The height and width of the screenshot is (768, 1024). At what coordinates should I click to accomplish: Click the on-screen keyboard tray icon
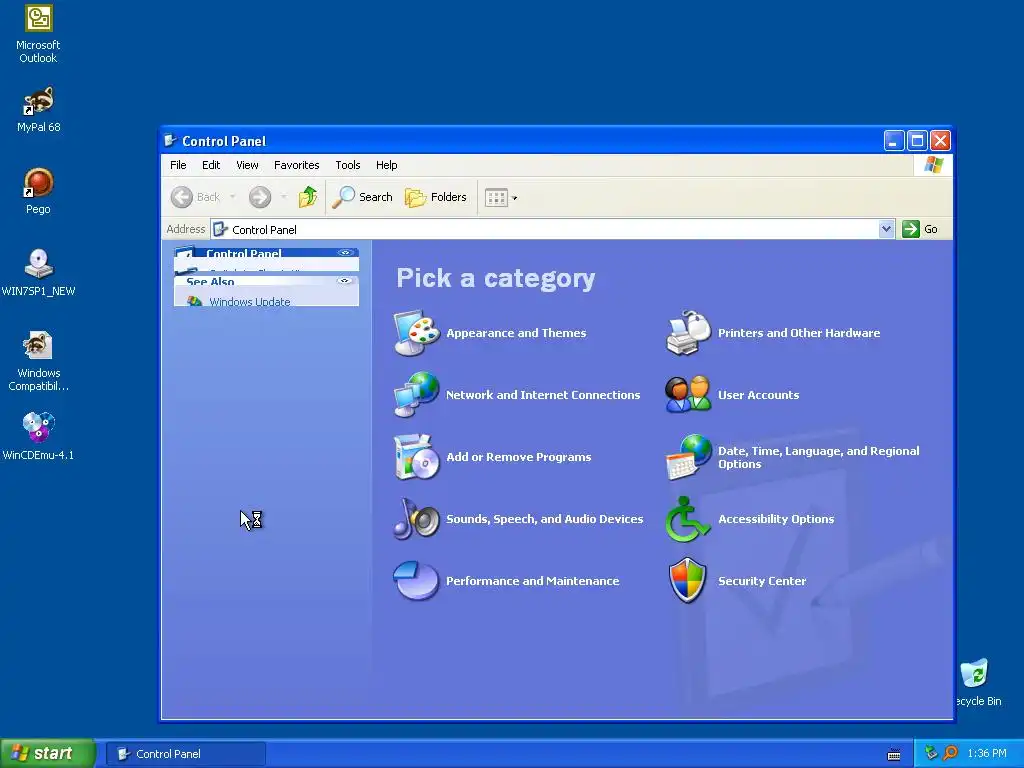893,754
